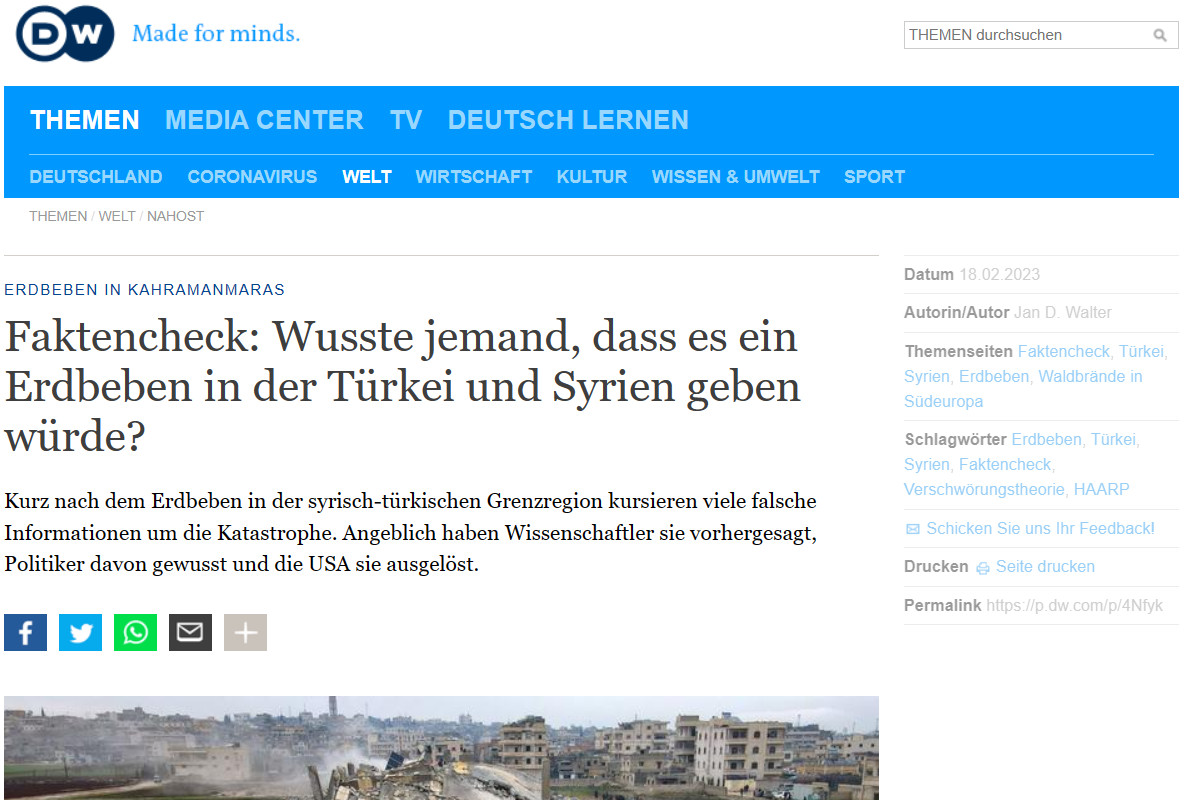This screenshot has height=800, width=1200.
Task: Click the search magnifier icon
Action: pyautogui.click(x=1160, y=35)
